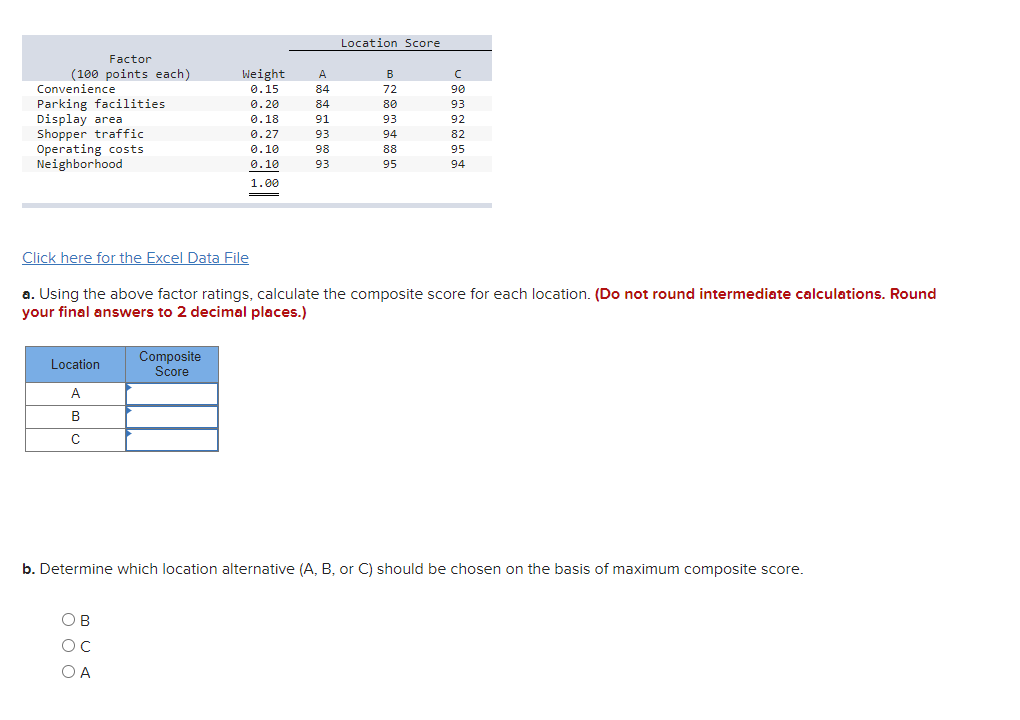
Task: Open the Excel Data File link
Action: tap(135, 257)
